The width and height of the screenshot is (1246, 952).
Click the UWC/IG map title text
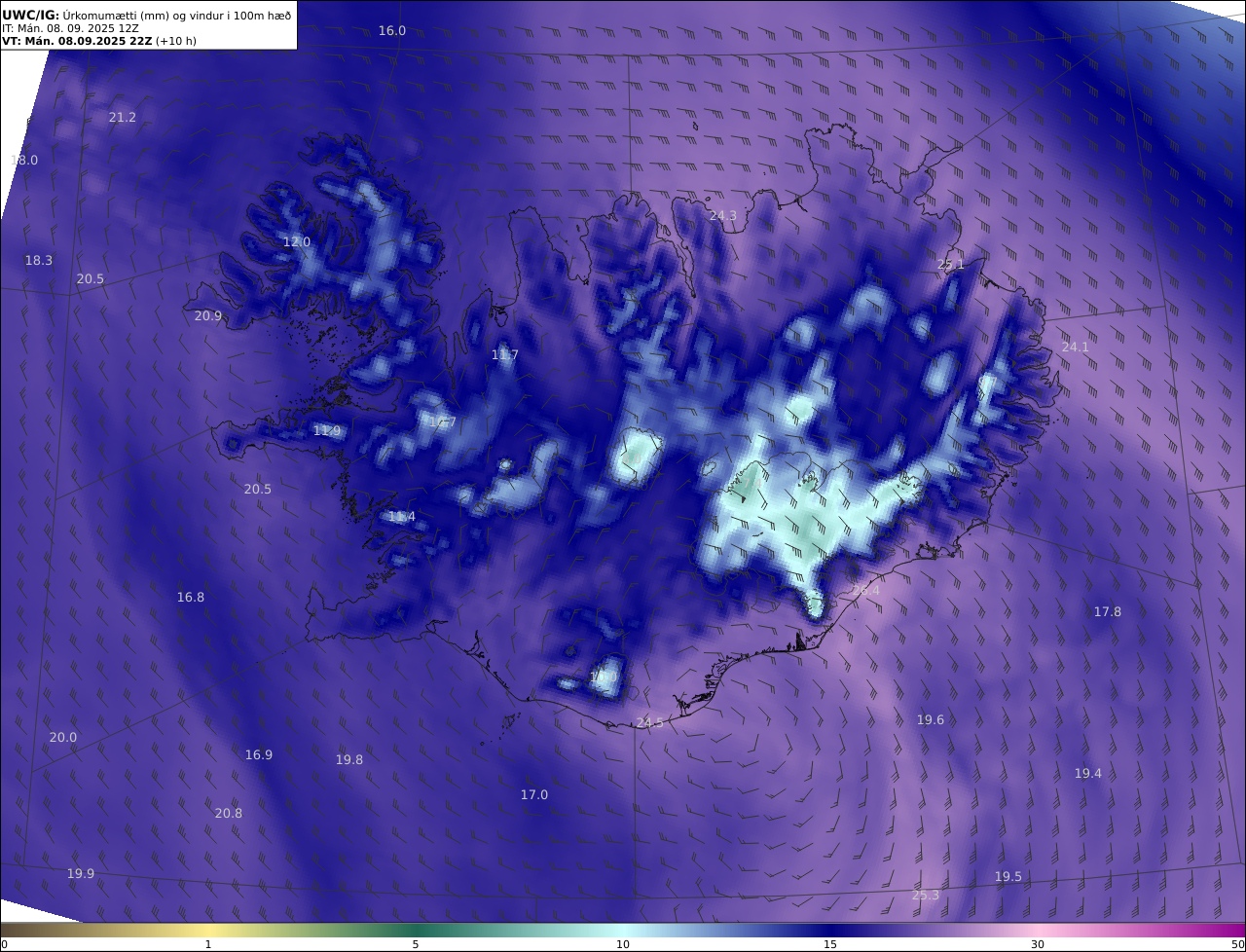(147, 15)
